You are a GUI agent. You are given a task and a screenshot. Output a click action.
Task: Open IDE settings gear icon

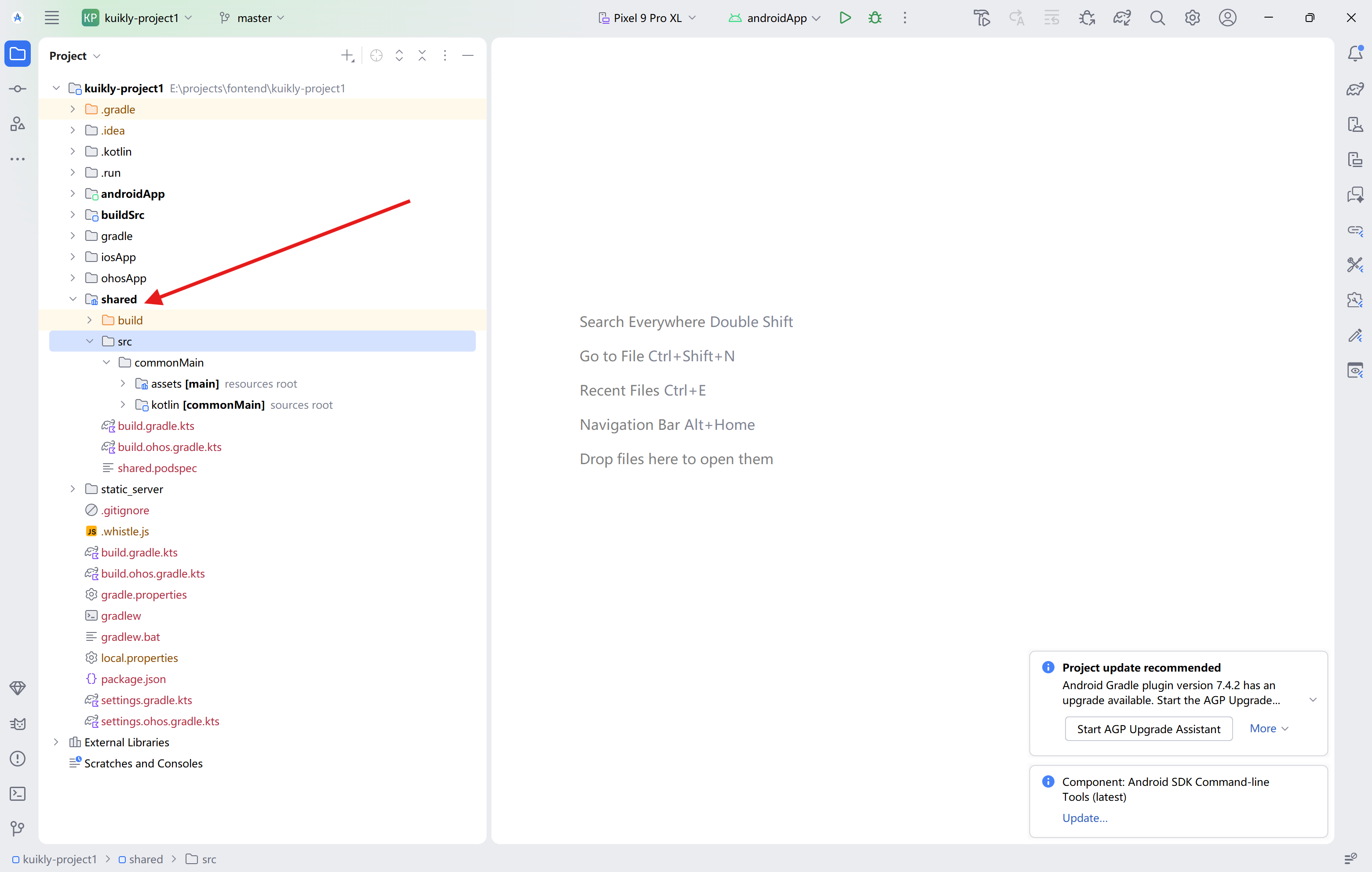(x=1192, y=18)
